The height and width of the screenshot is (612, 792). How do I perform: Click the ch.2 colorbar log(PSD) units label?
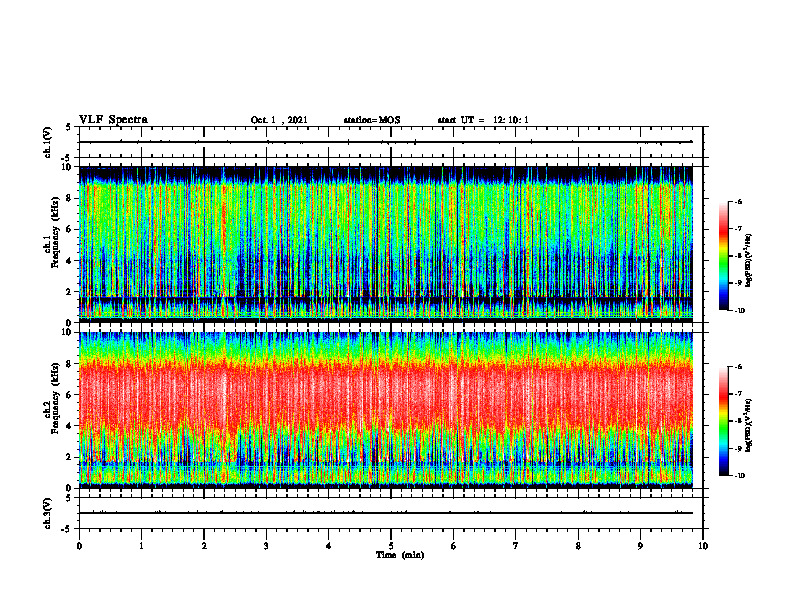pos(749,426)
